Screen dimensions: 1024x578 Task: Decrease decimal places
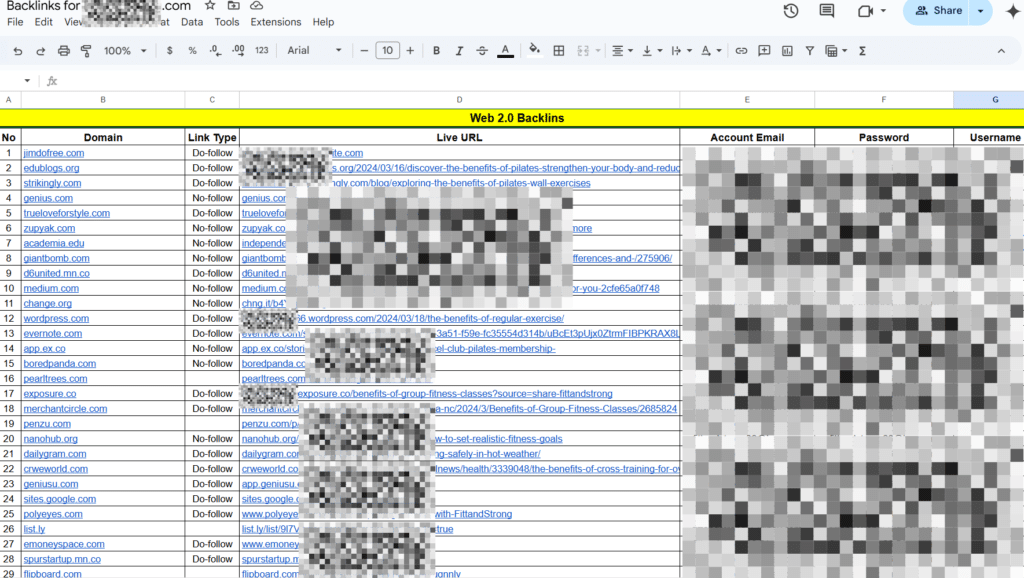coord(215,51)
